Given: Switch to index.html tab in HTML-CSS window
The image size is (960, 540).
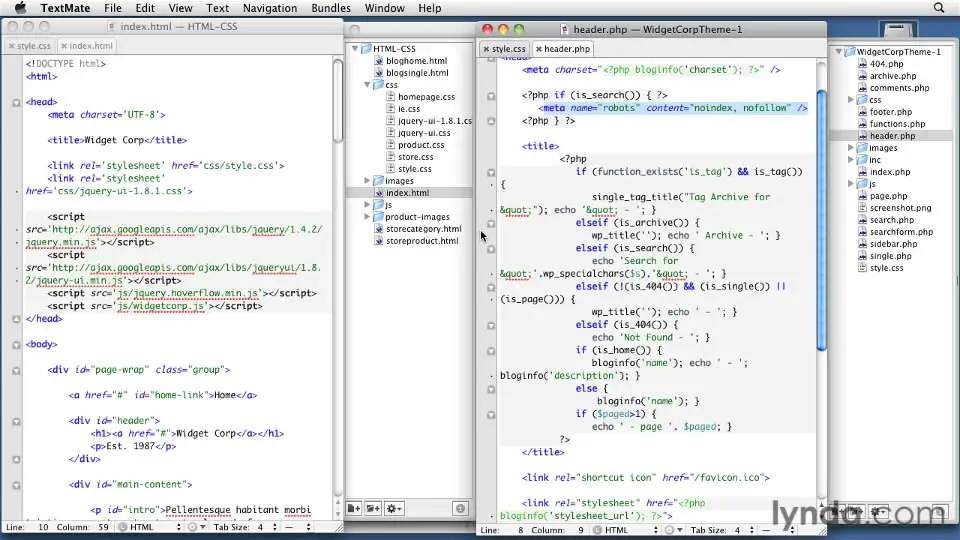Looking at the screenshot, I should (x=87, y=46).
